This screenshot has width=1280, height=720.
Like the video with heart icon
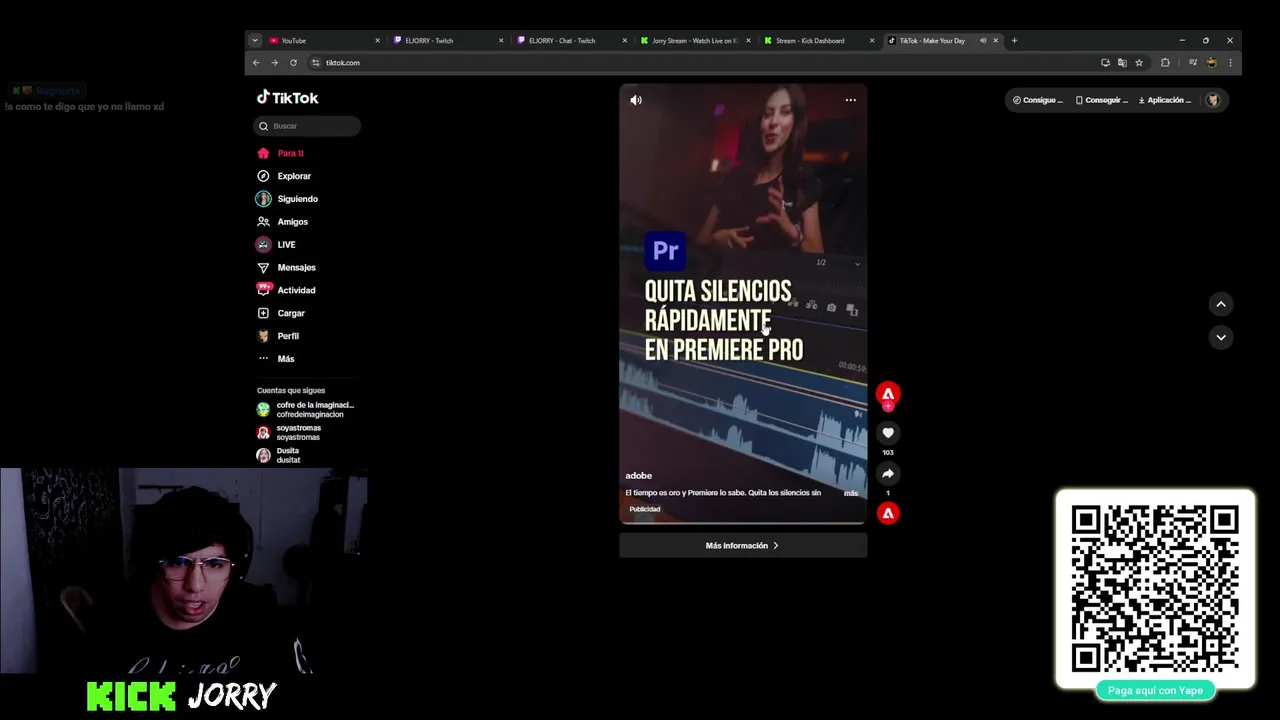click(x=888, y=433)
